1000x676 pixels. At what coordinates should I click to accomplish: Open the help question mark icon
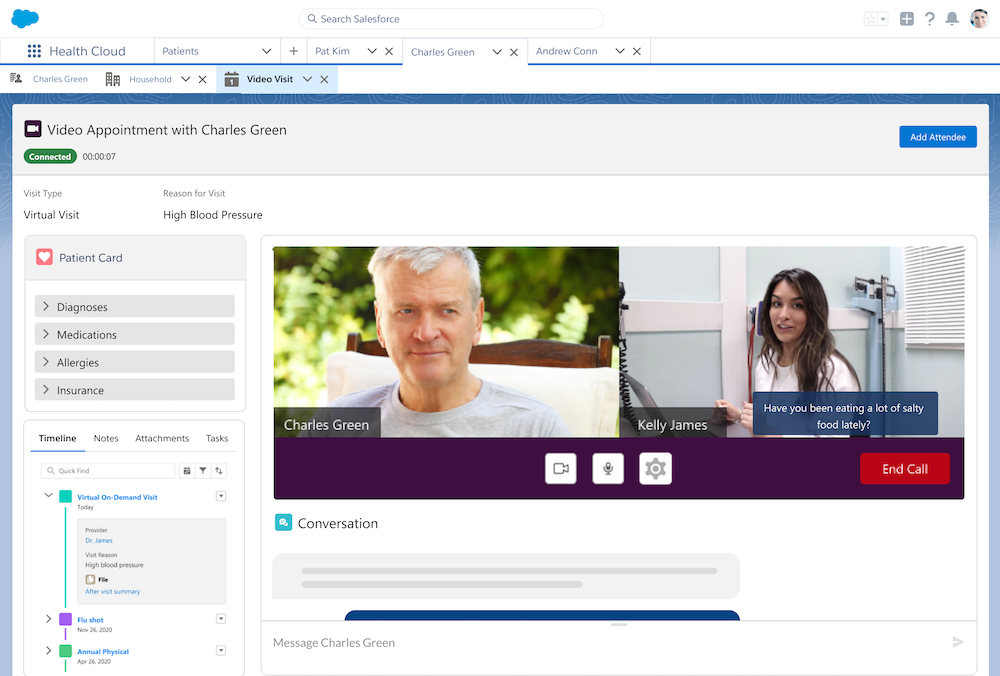coord(930,19)
